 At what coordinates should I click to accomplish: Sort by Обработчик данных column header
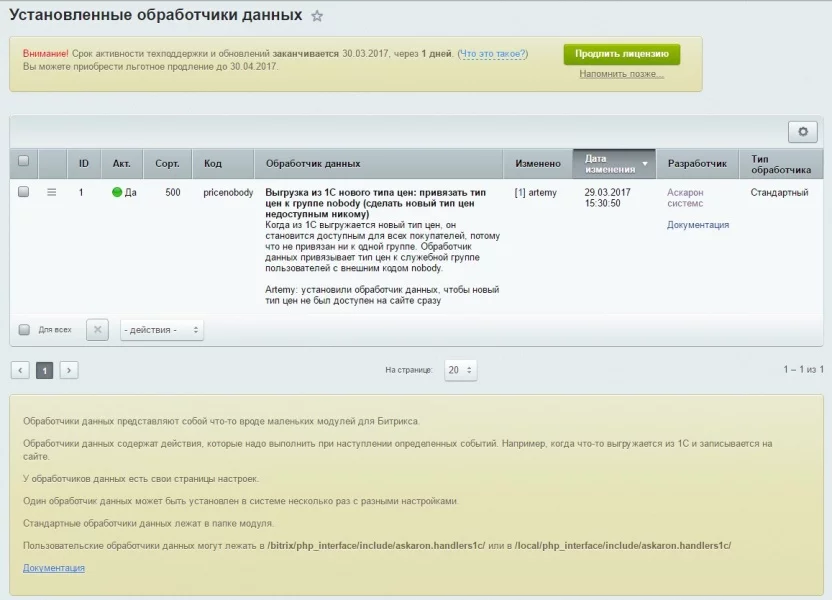pos(313,163)
